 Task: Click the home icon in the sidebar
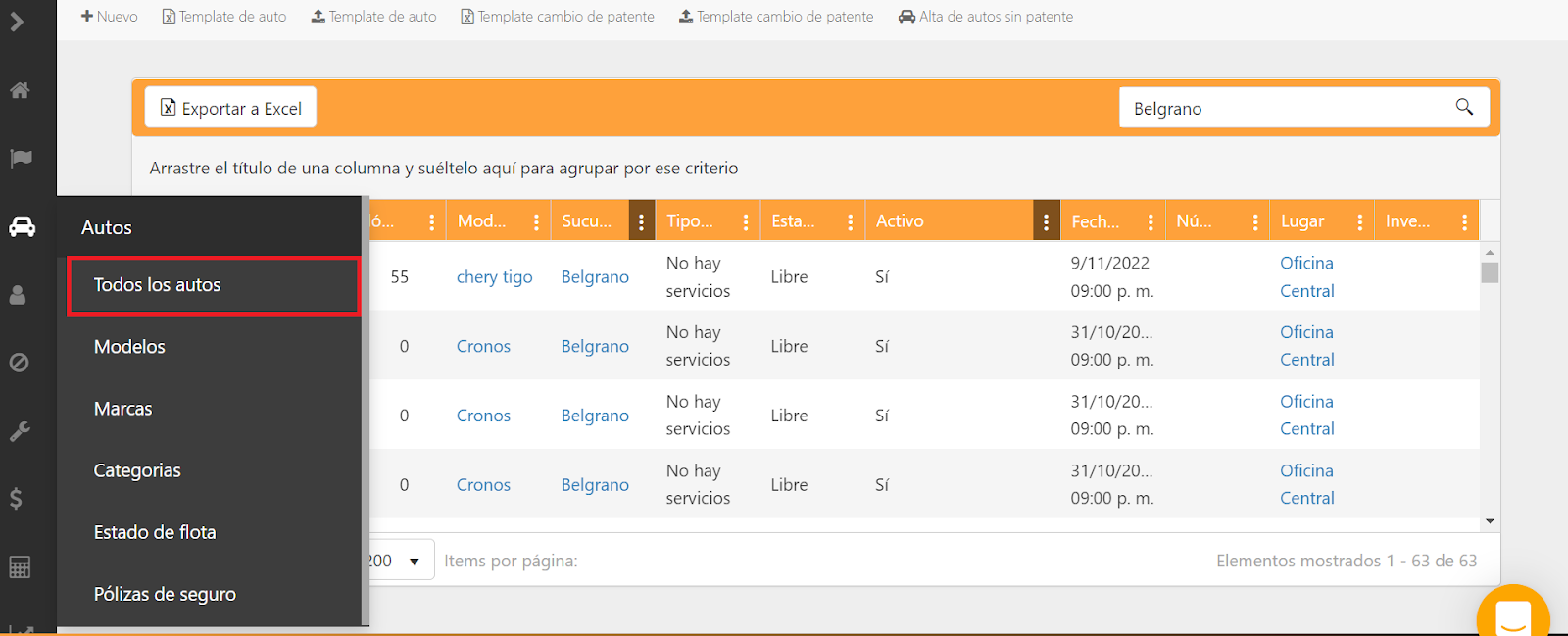point(20,91)
